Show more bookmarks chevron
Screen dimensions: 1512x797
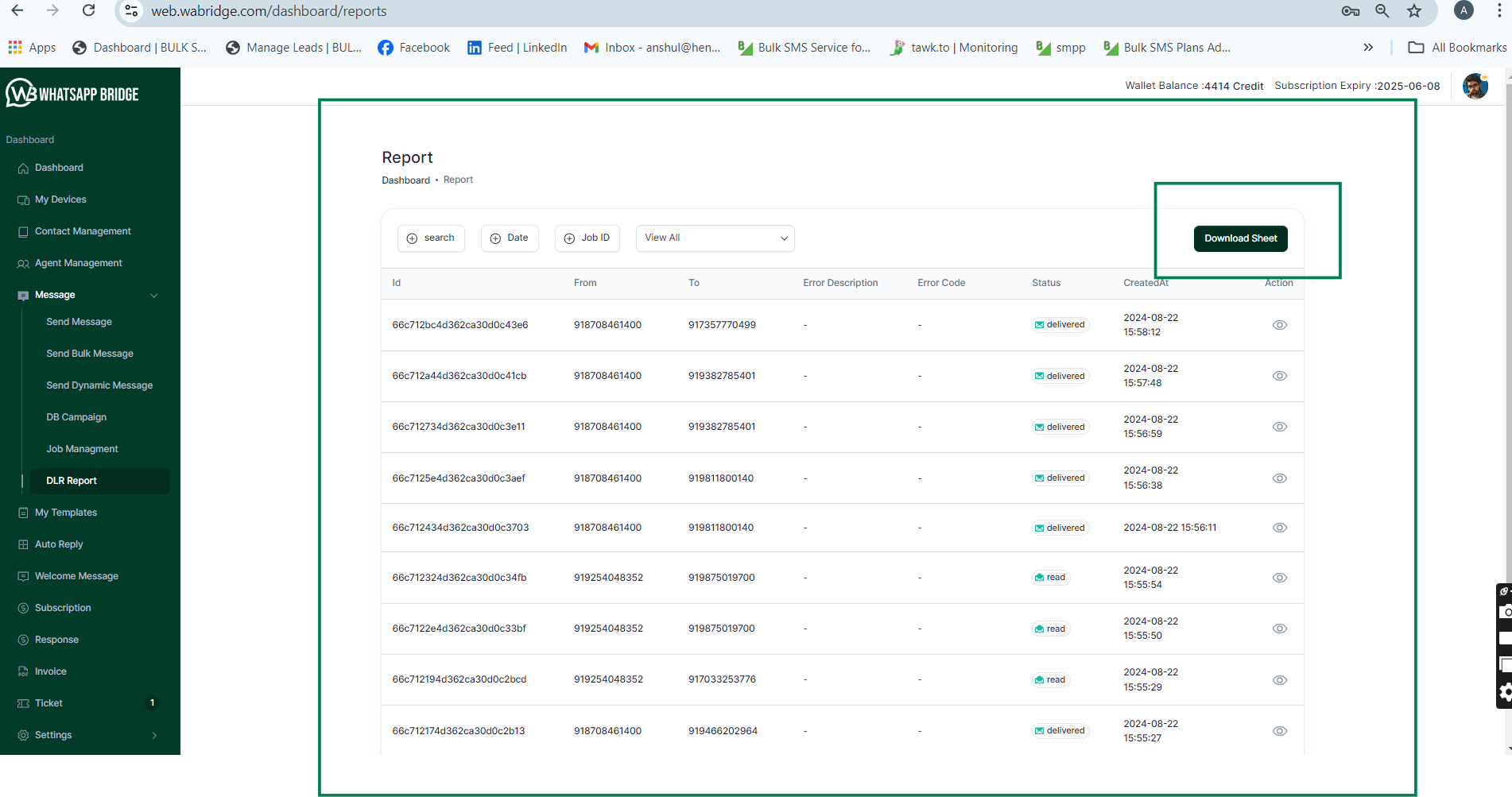[x=1368, y=48]
